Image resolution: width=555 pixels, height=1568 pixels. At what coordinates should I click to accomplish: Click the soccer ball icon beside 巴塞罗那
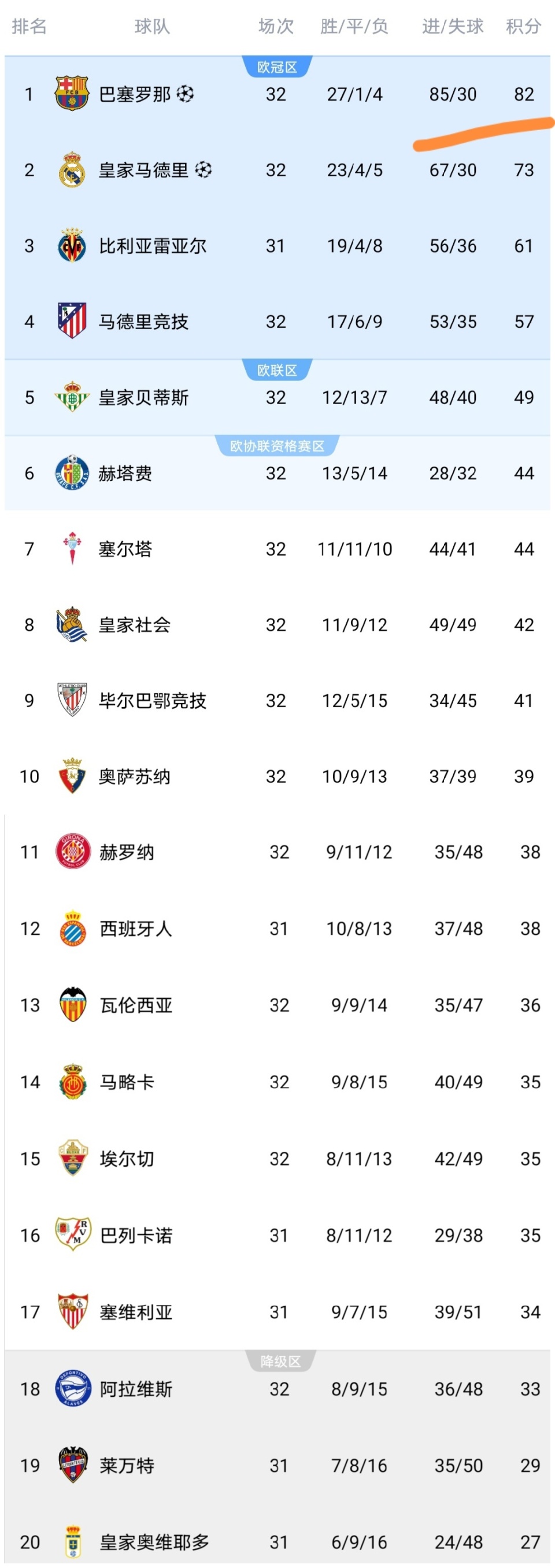tap(185, 94)
